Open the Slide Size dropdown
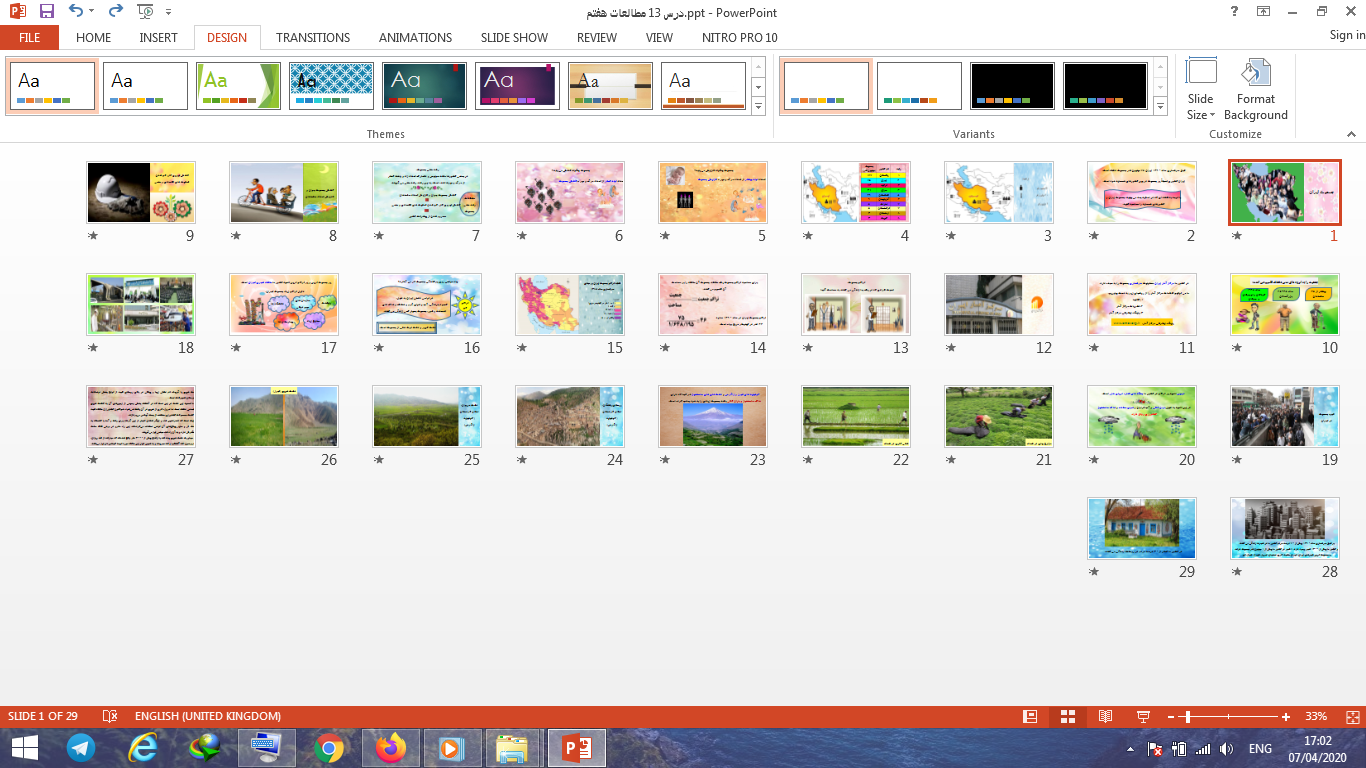 tap(1200, 90)
